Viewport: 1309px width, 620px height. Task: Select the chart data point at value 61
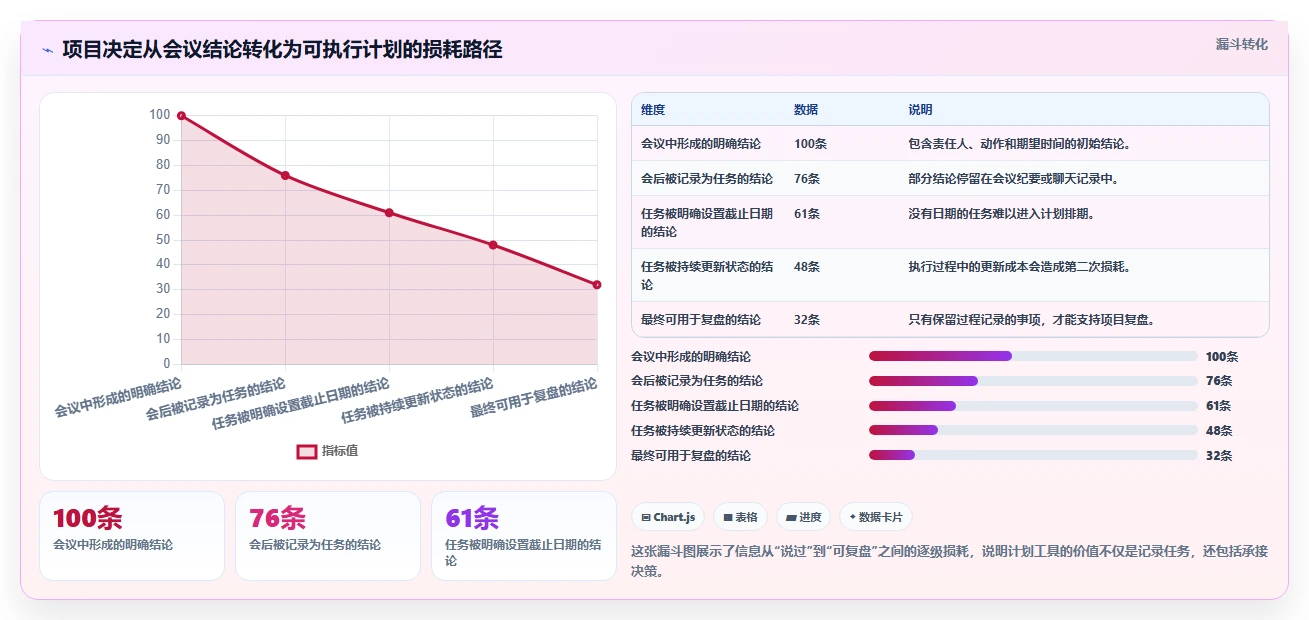[x=389, y=213]
